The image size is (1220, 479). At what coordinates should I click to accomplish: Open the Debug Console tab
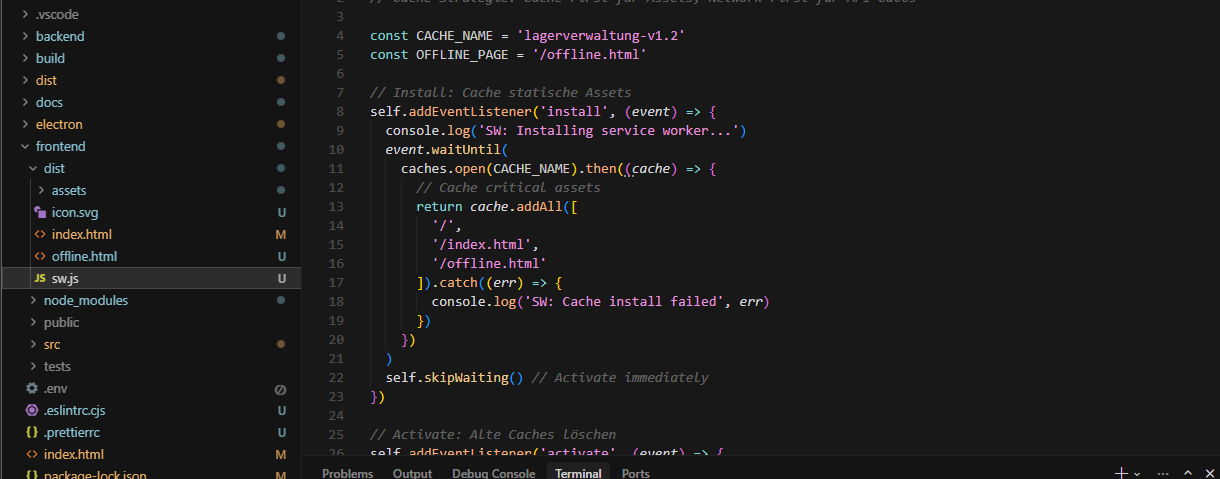click(x=493, y=474)
